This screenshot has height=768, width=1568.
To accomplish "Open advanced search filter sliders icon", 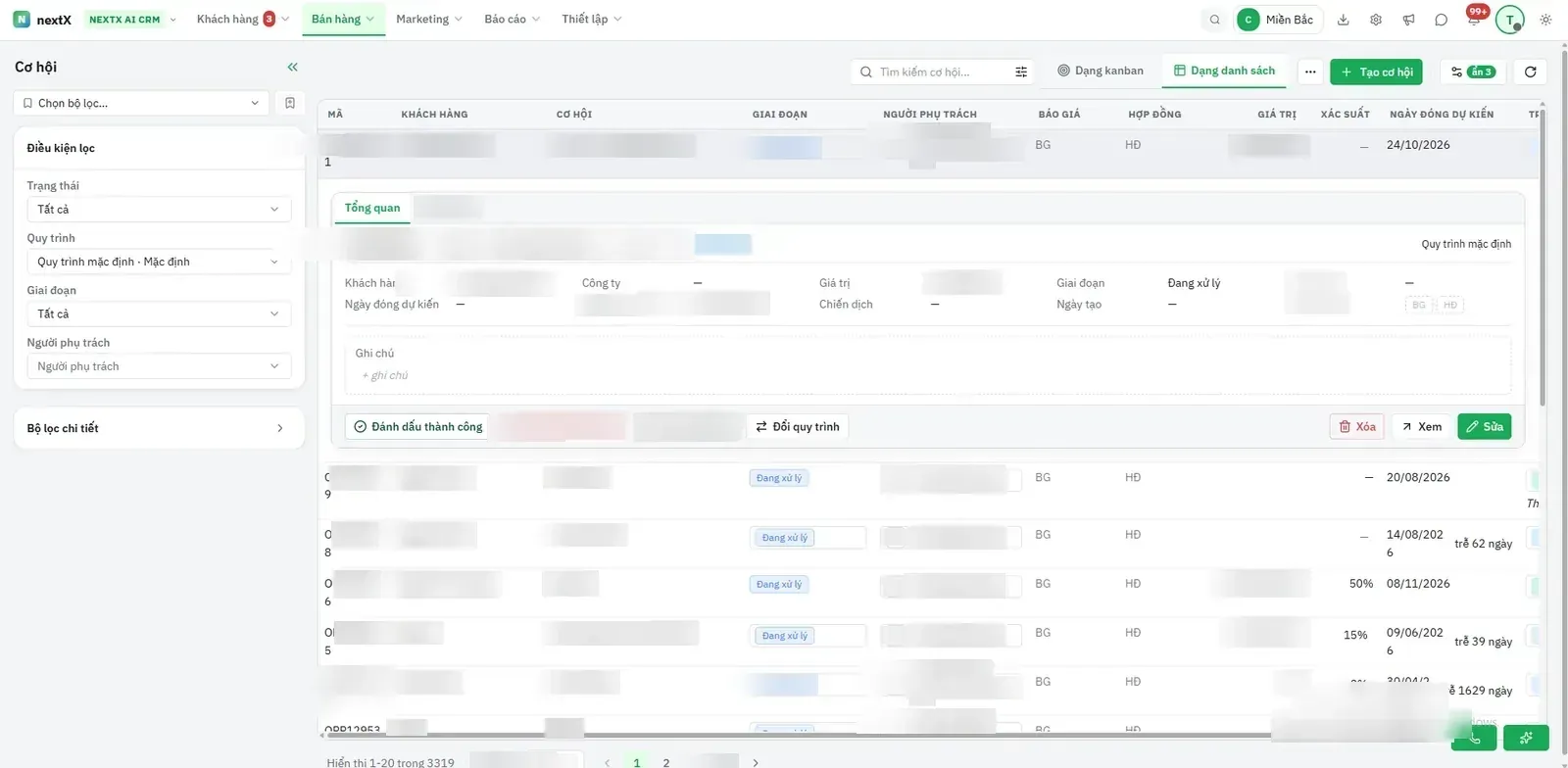I will tap(1021, 72).
